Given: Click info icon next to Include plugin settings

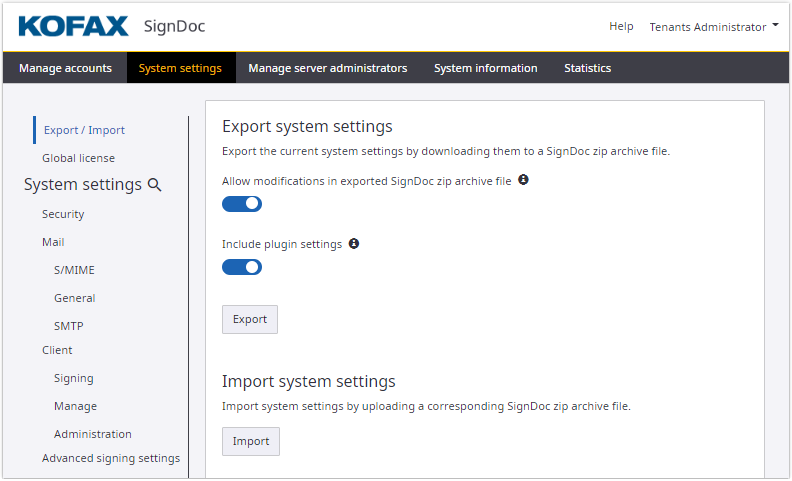Looking at the screenshot, I should [354, 244].
